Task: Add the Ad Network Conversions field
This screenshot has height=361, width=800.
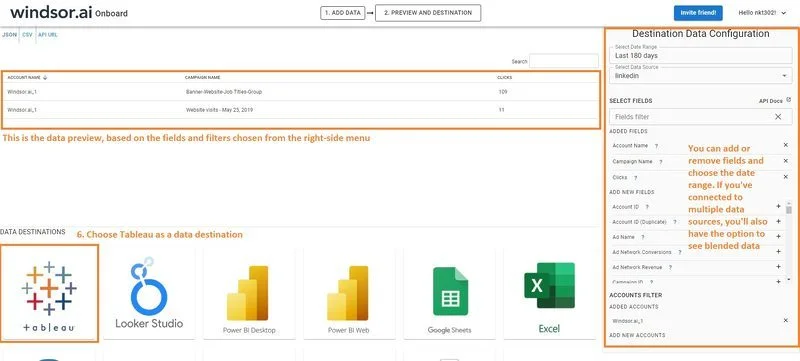Action: [778, 251]
